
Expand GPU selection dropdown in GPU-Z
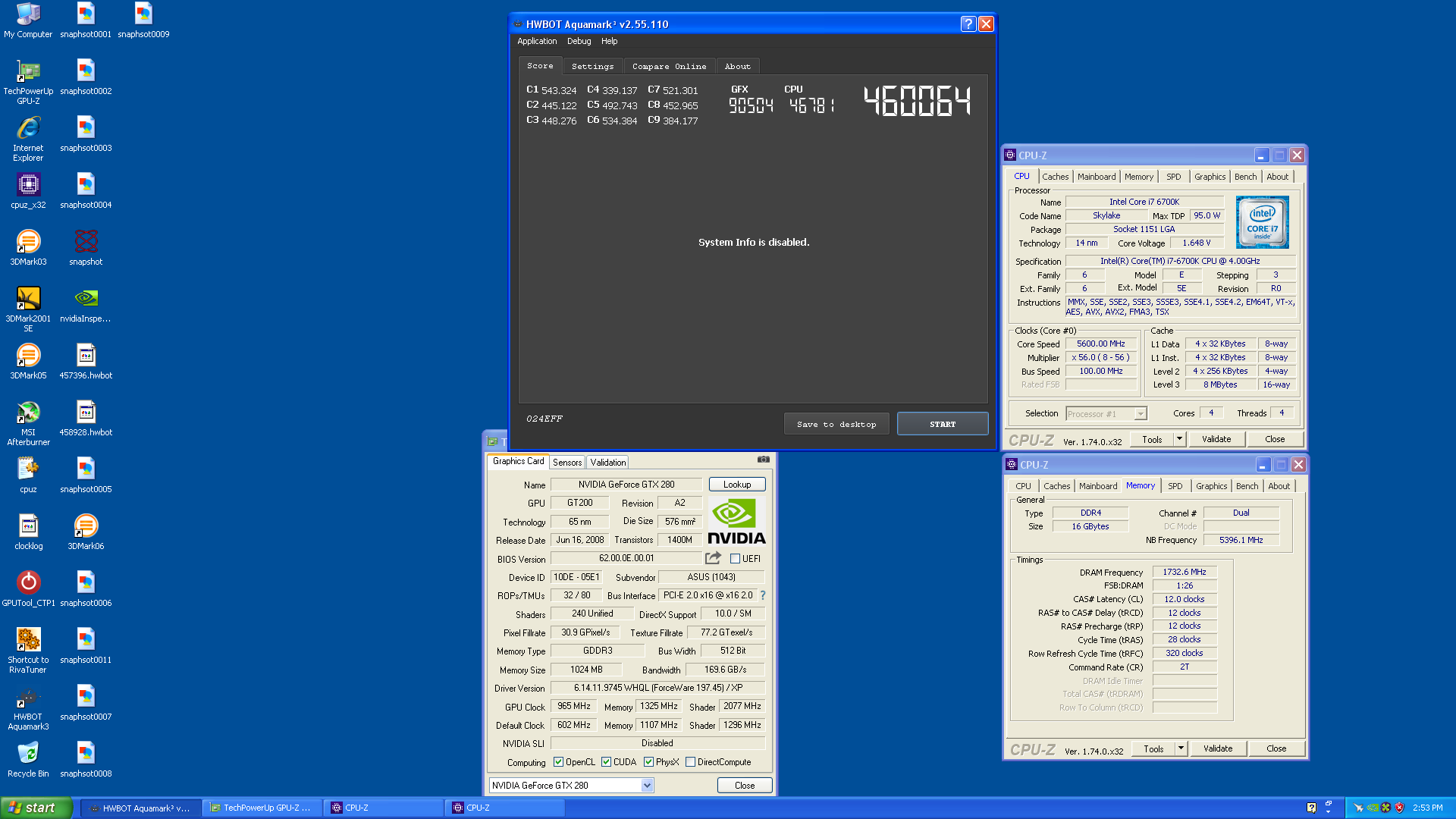point(647,786)
